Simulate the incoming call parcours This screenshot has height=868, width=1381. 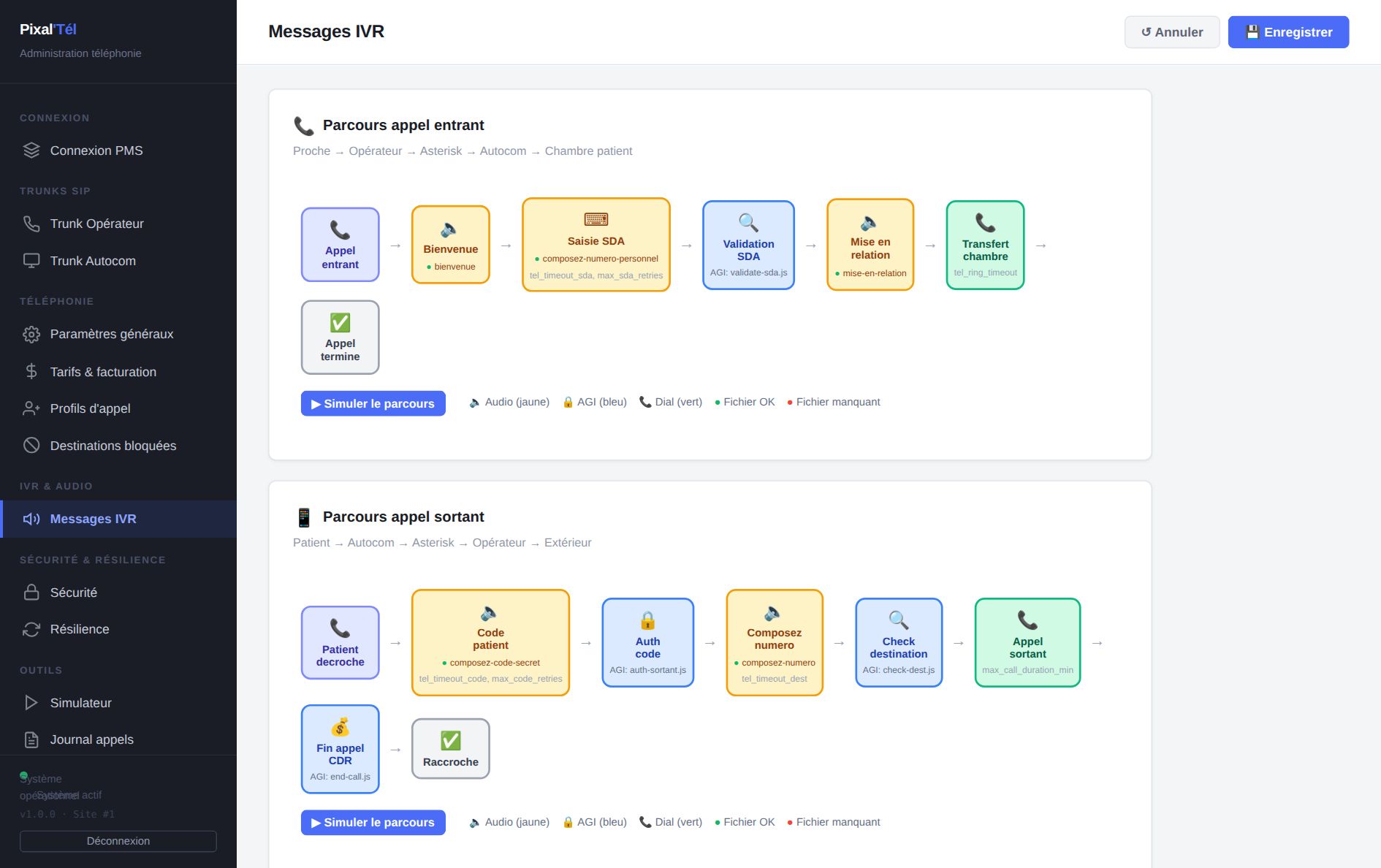pos(373,403)
